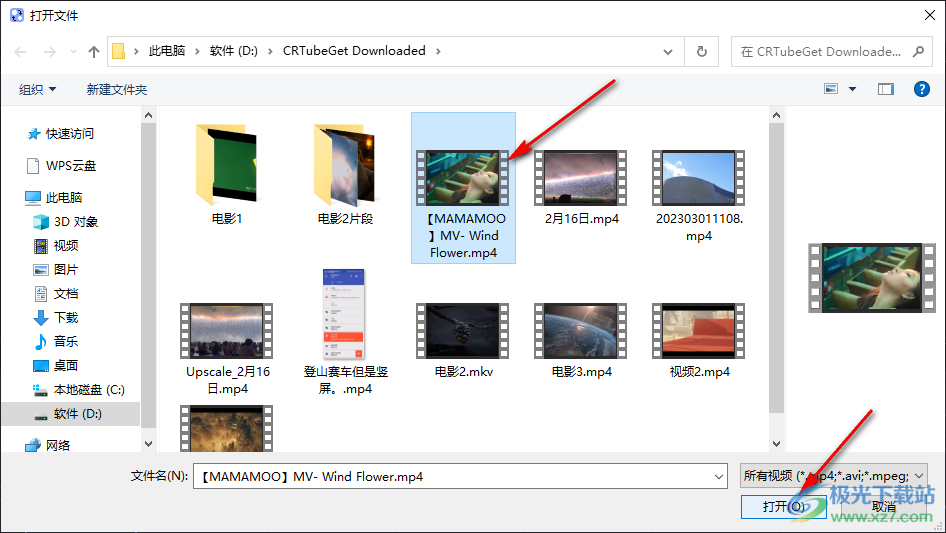Go up one folder level
The image size is (946, 533).
[x=94, y=52]
